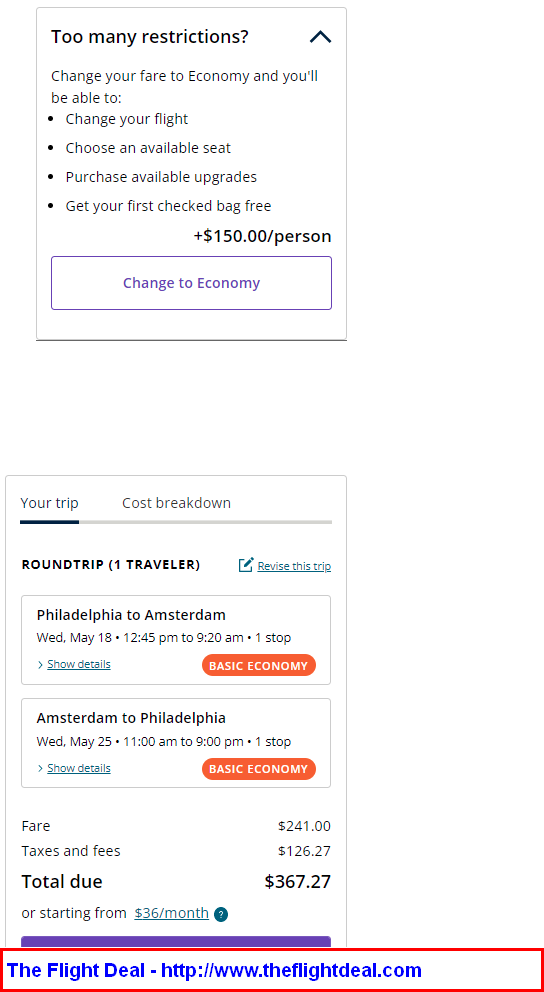
Task: Open the Revise this trip link
Action: (x=294, y=566)
